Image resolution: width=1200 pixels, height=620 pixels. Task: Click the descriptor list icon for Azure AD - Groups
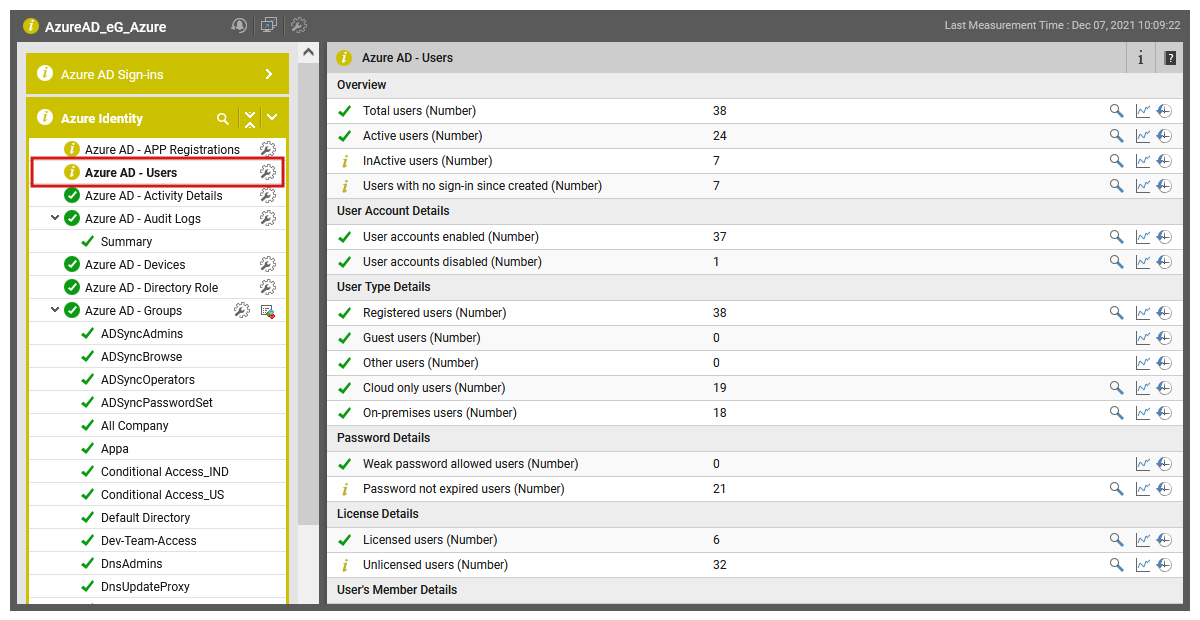(268, 311)
